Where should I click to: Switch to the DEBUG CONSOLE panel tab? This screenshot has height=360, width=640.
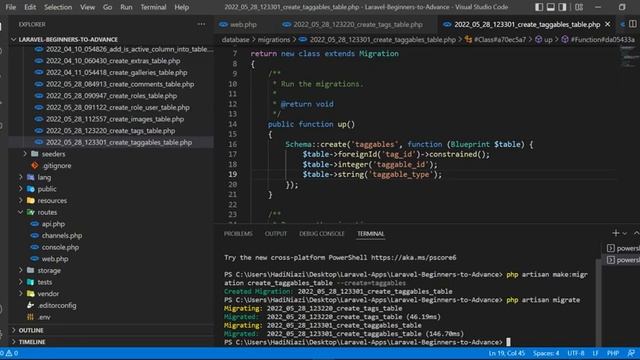point(322,233)
